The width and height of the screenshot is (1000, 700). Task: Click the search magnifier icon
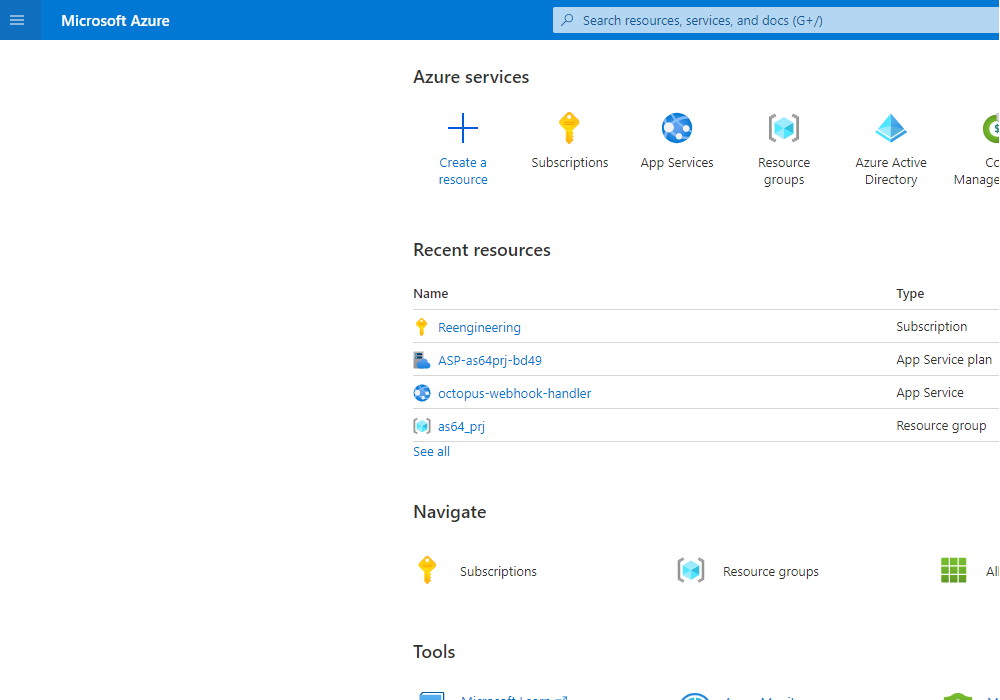click(567, 20)
